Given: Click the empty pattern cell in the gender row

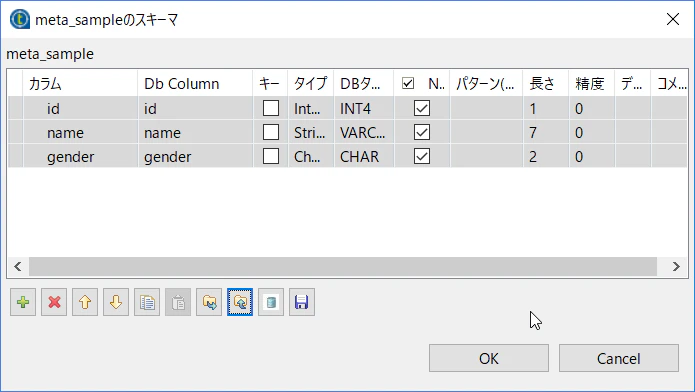Looking at the screenshot, I should (x=486, y=157).
